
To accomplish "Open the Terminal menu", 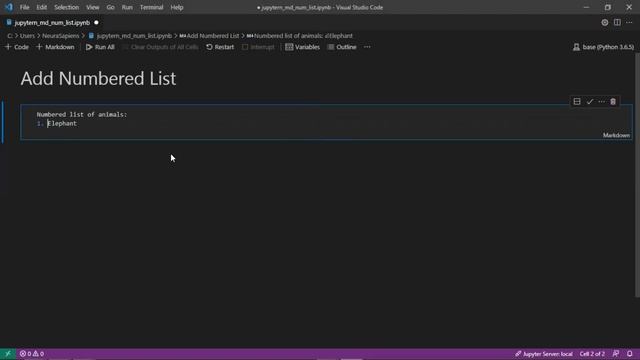I will (x=151, y=7).
